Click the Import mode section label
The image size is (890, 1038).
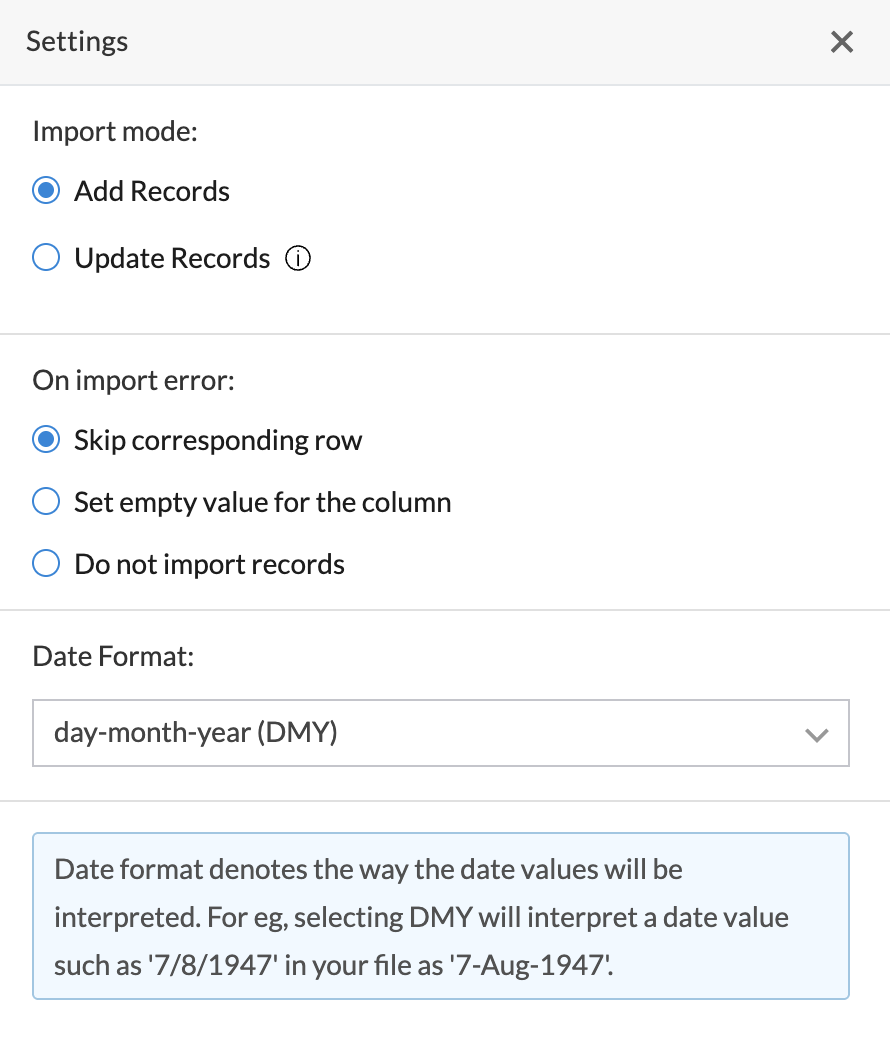point(115,132)
